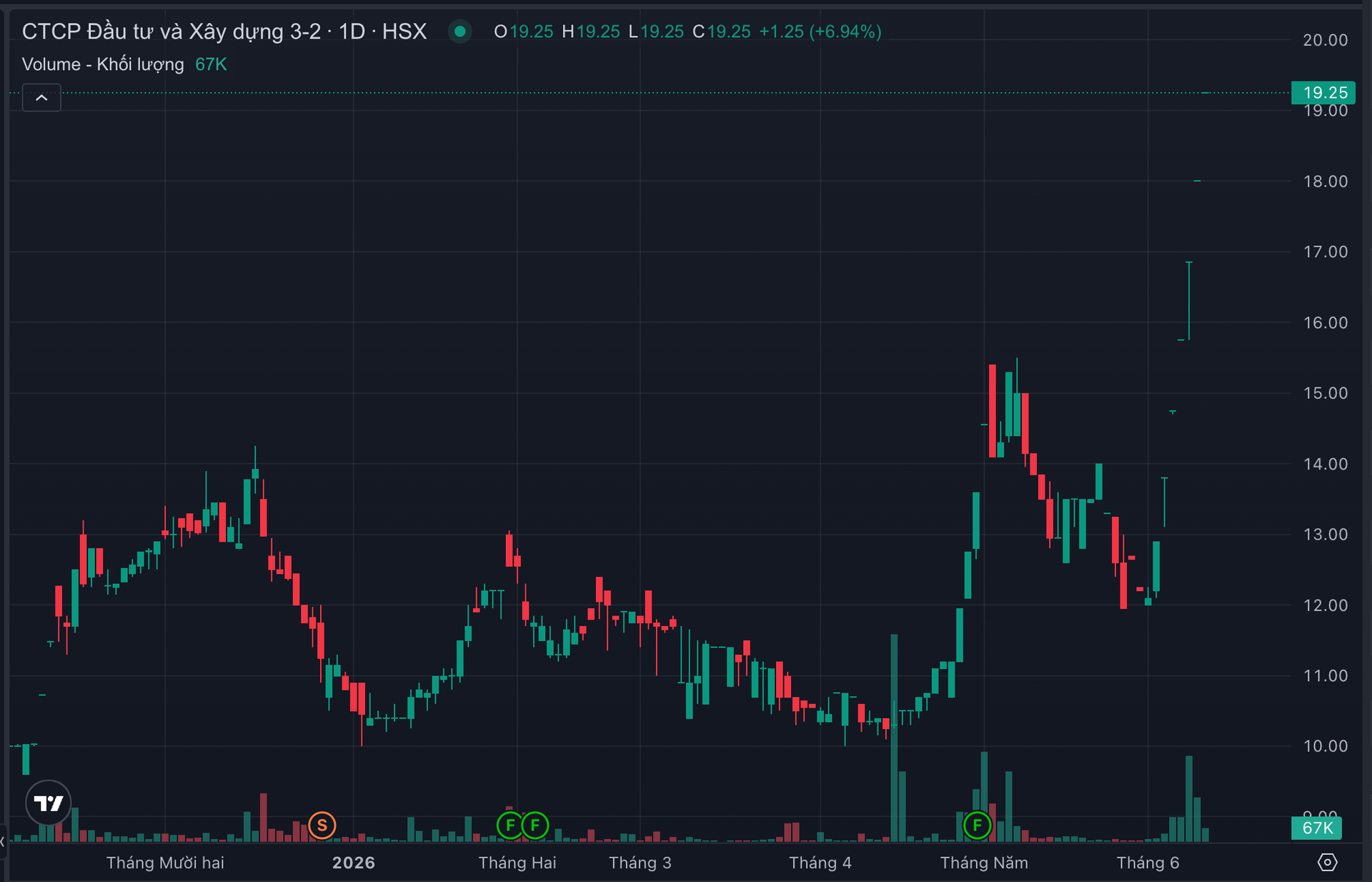Click the 19.25 current price label
This screenshot has width=1372, height=882.
[1324, 92]
